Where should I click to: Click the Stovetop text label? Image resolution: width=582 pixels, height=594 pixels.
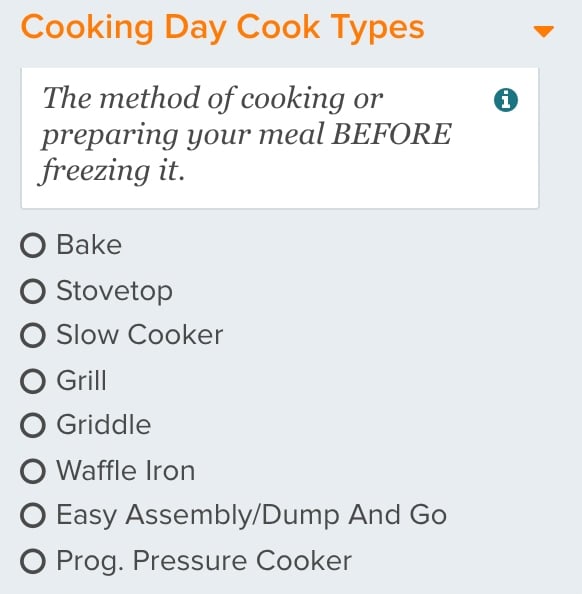[114, 292]
